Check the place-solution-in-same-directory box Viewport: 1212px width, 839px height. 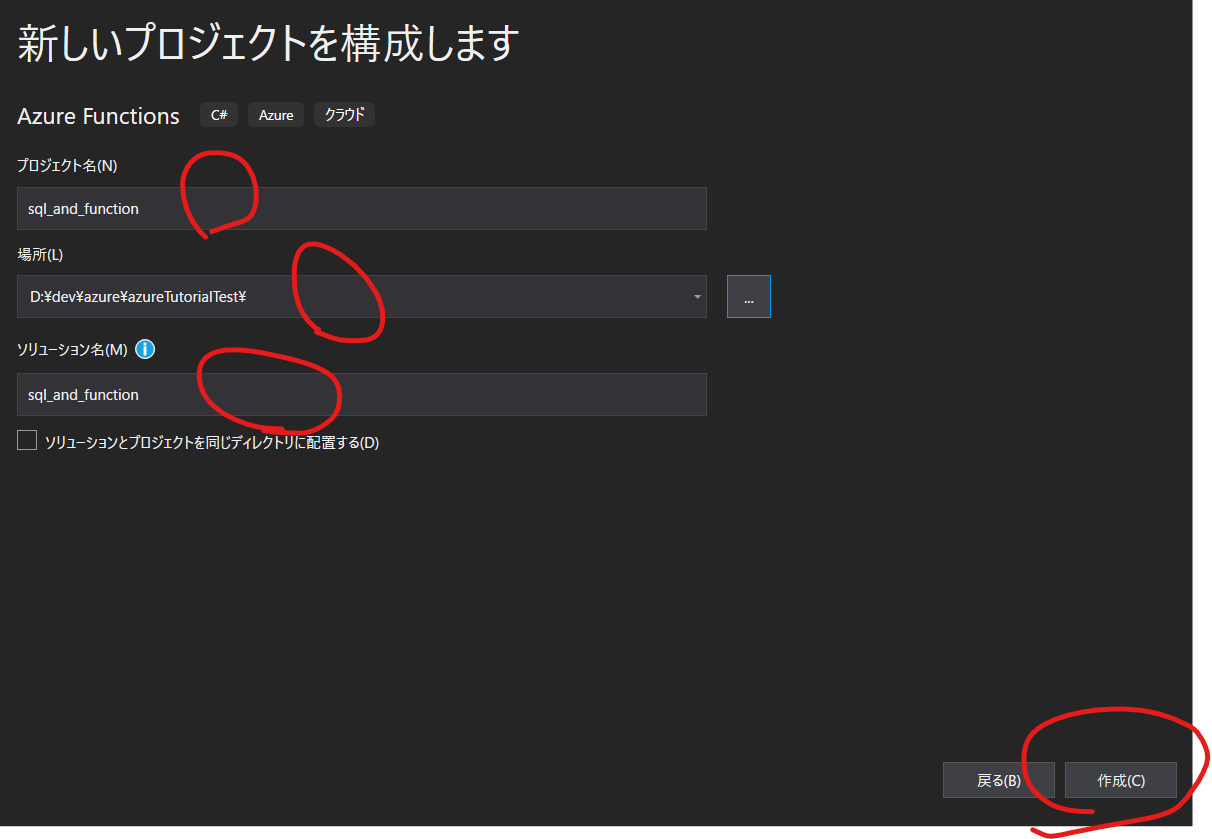point(27,440)
